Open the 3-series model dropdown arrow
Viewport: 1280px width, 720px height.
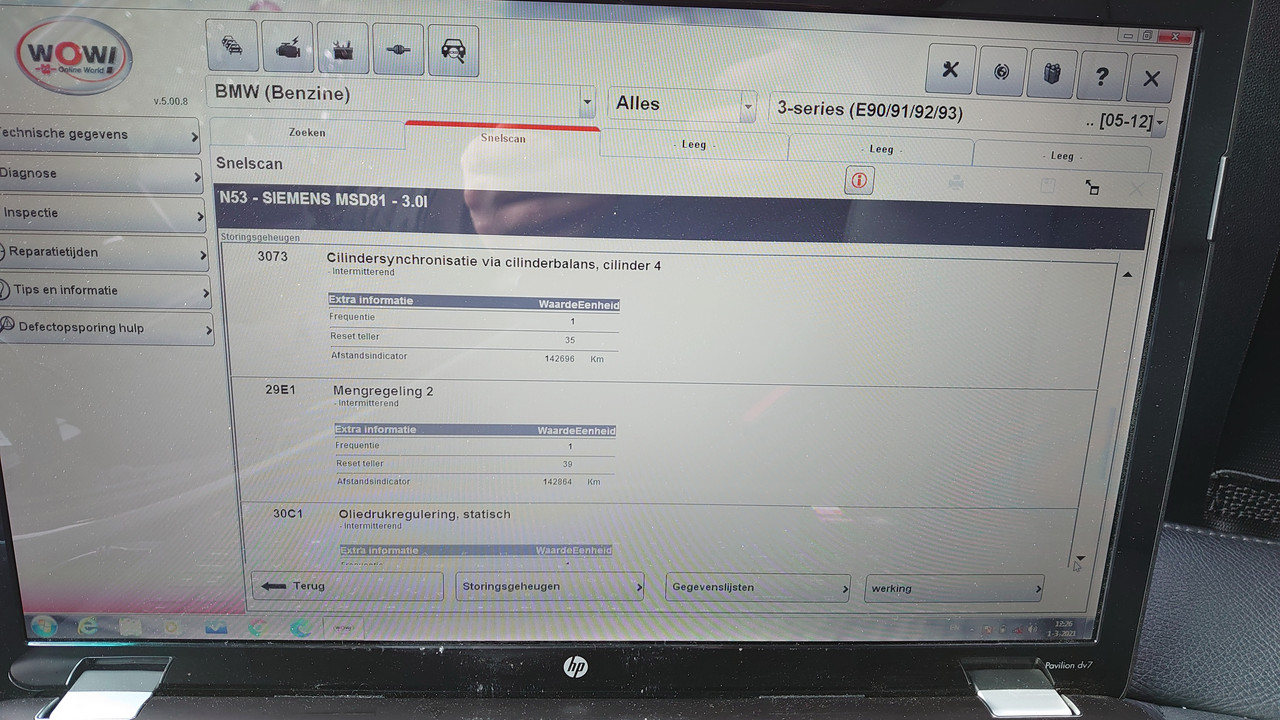coord(1159,124)
